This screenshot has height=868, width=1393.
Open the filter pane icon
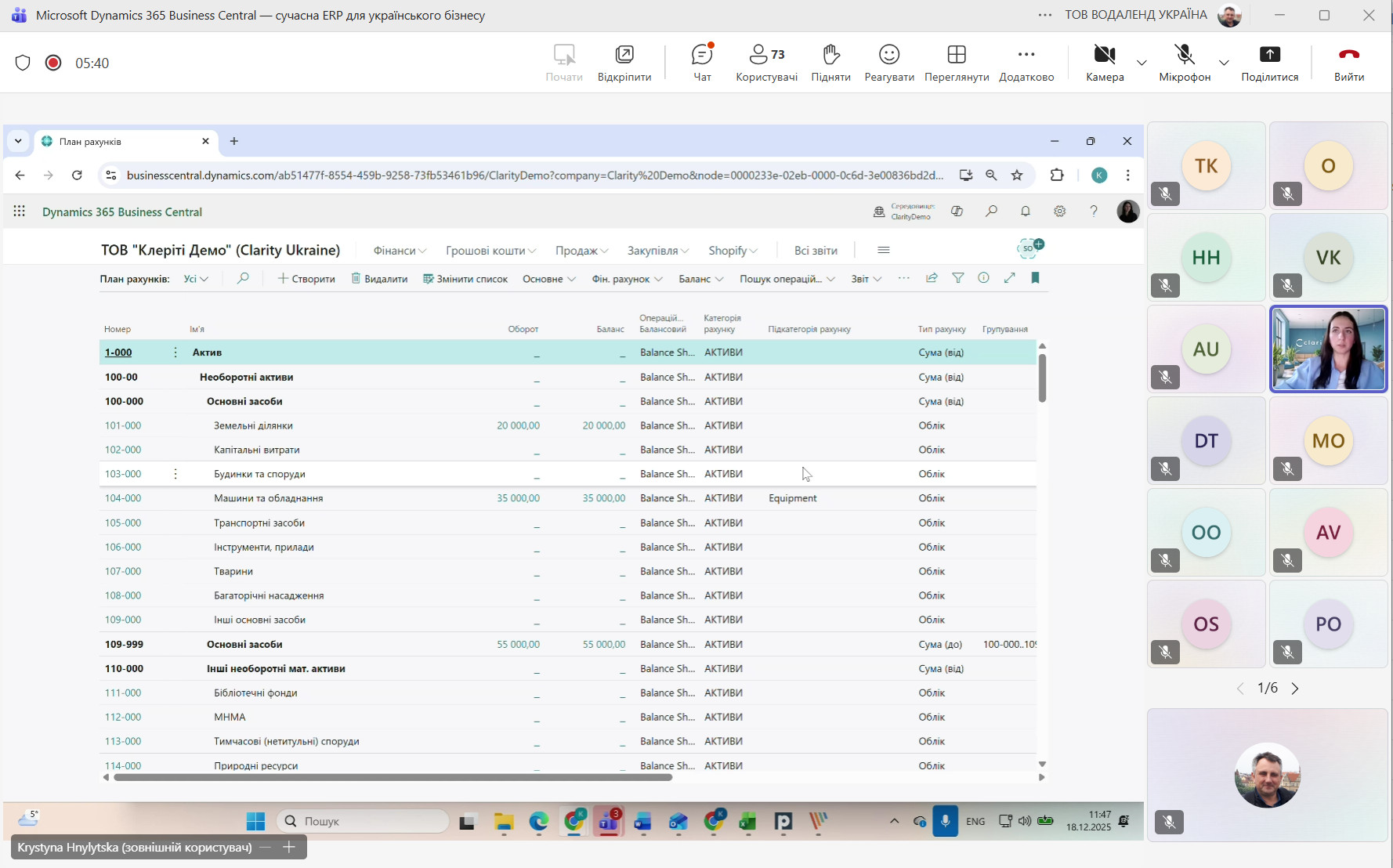tap(957, 278)
